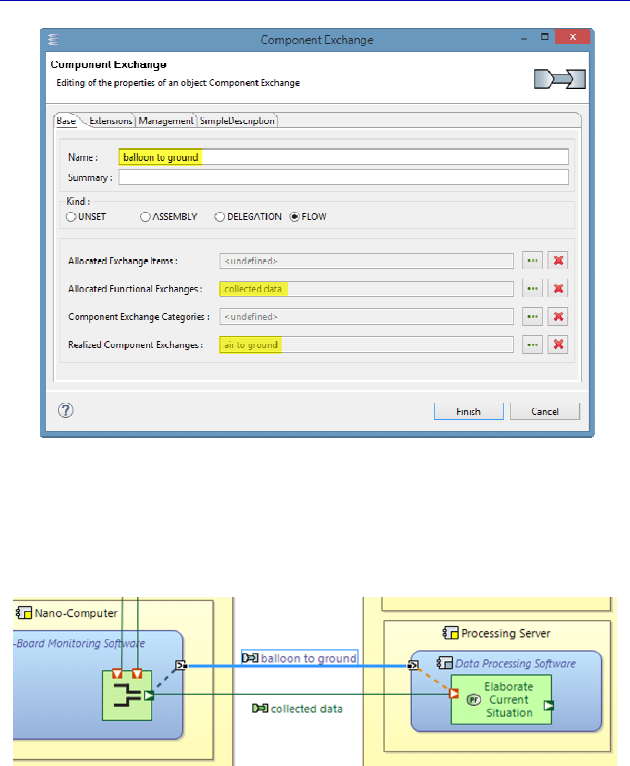
Task: Click the Cancel button
Action: pos(545,411)
